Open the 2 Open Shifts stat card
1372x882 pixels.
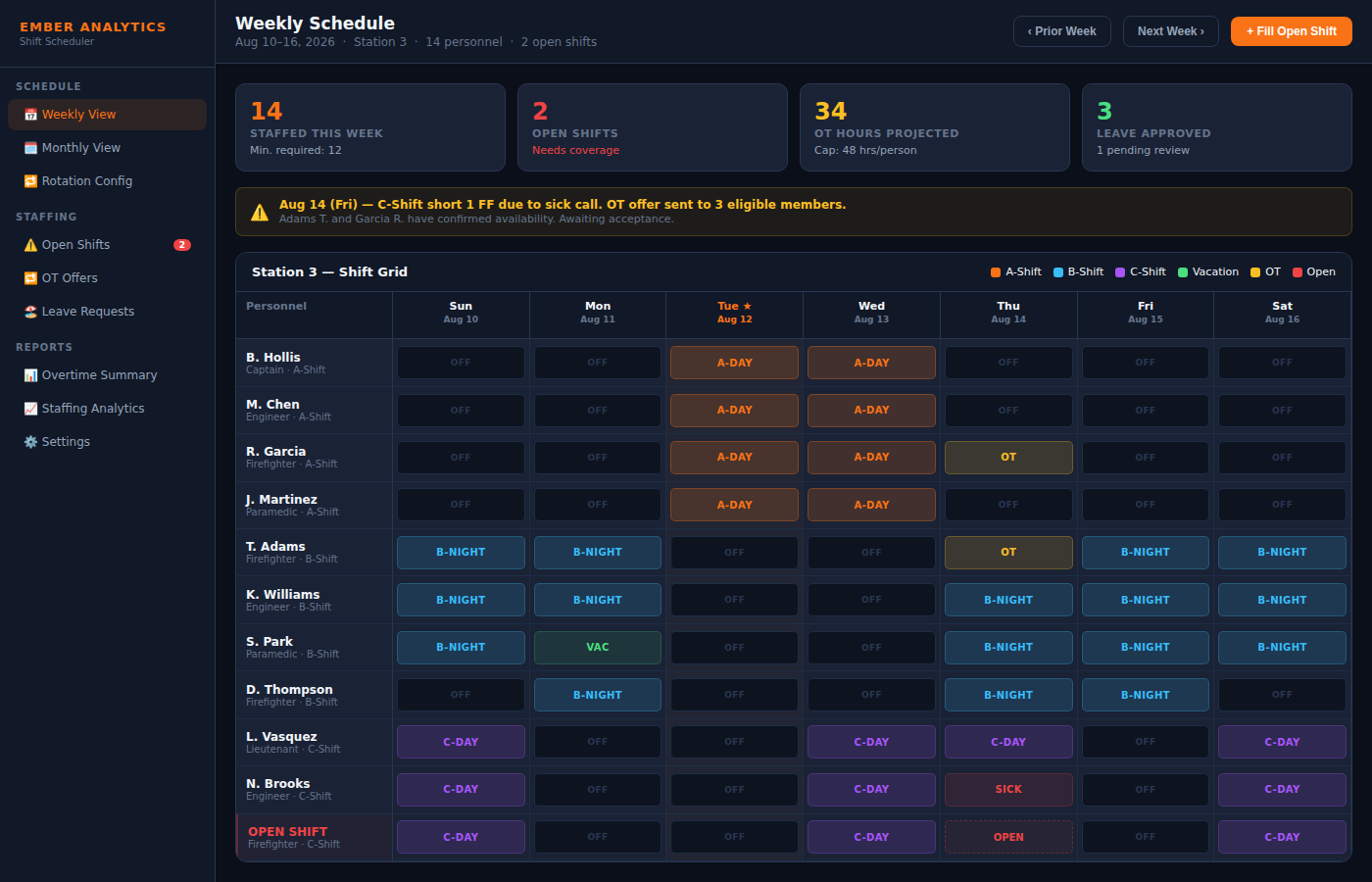pyautogui.click(x=653, y=127)
